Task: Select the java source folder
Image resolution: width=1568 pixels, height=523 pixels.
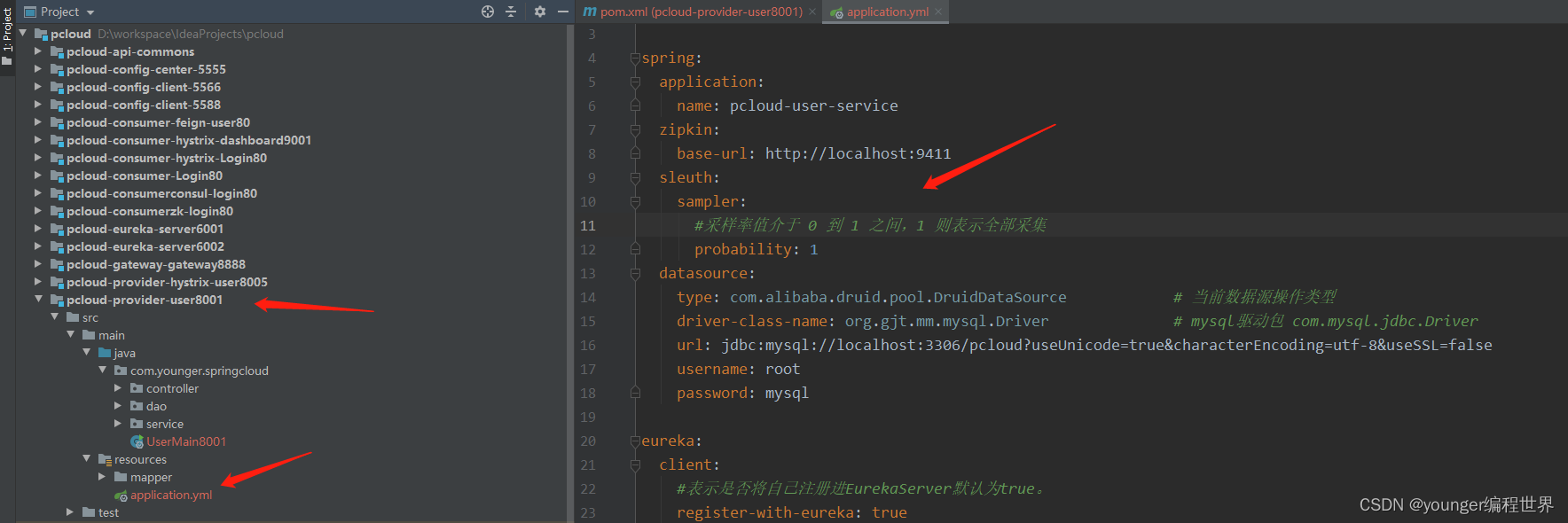Action: pyautogui.click(x=125, y=353)
